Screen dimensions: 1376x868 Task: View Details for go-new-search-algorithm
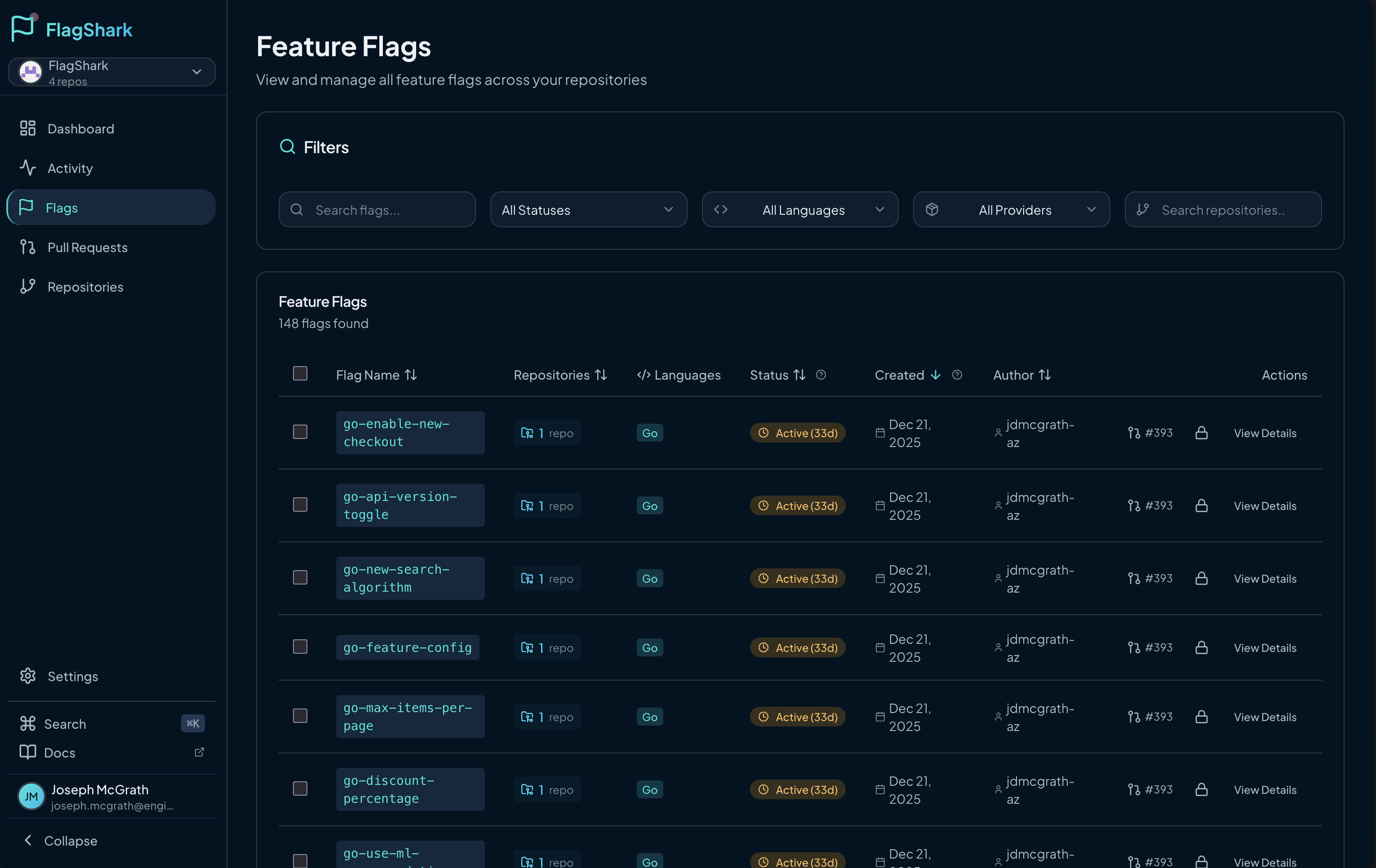tap(1265, 578)
